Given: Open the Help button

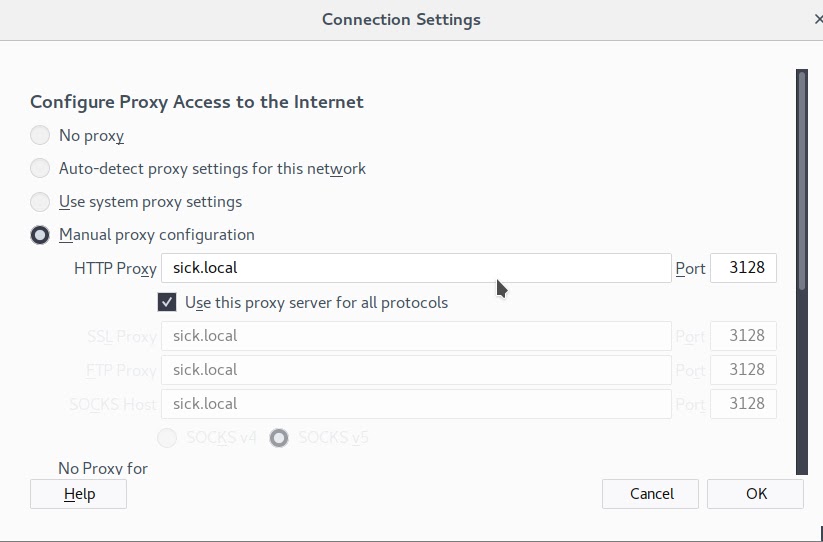Looking at the screenshot, I should [78, 494].
